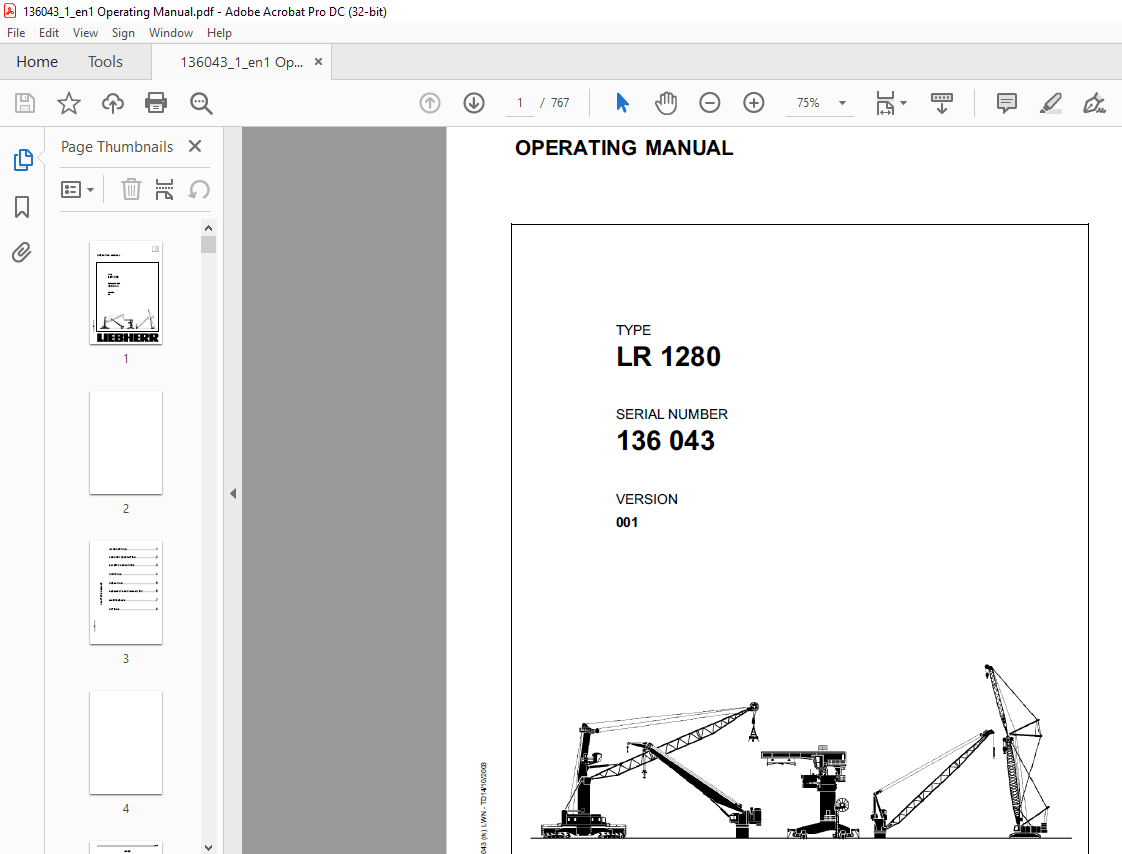The width and height of the screenshot is (1122, 854).
Task: Click the total pages 767 text
Action: coord(560,103)
